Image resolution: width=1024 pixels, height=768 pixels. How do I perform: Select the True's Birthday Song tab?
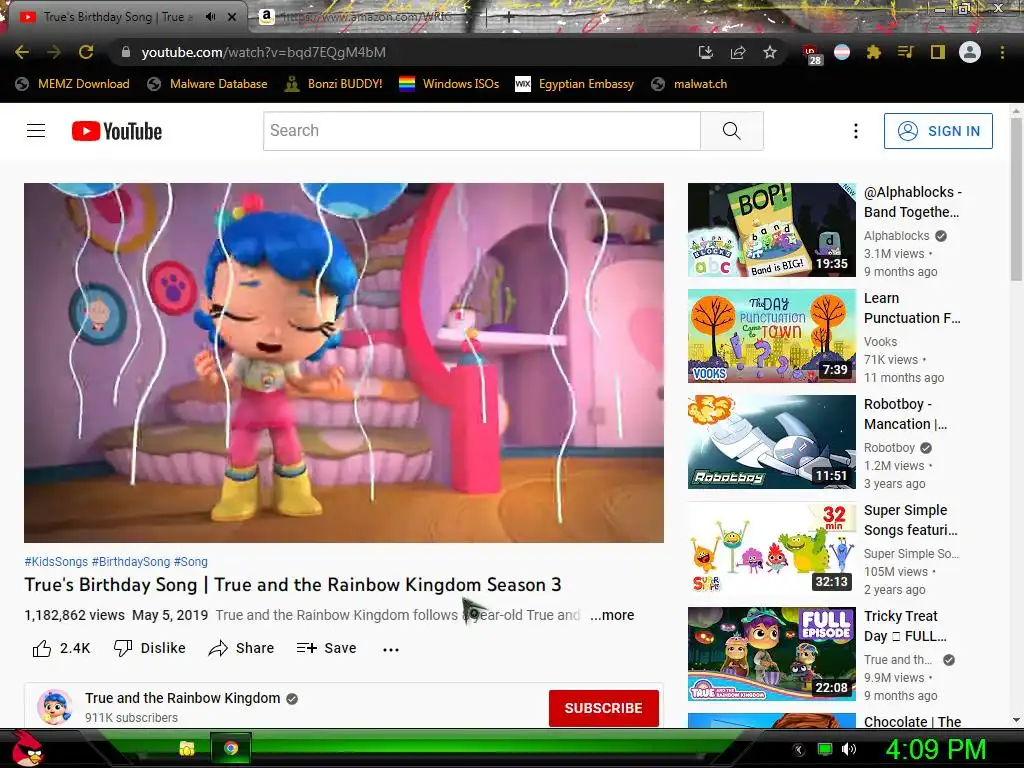[x=118, y=17]
